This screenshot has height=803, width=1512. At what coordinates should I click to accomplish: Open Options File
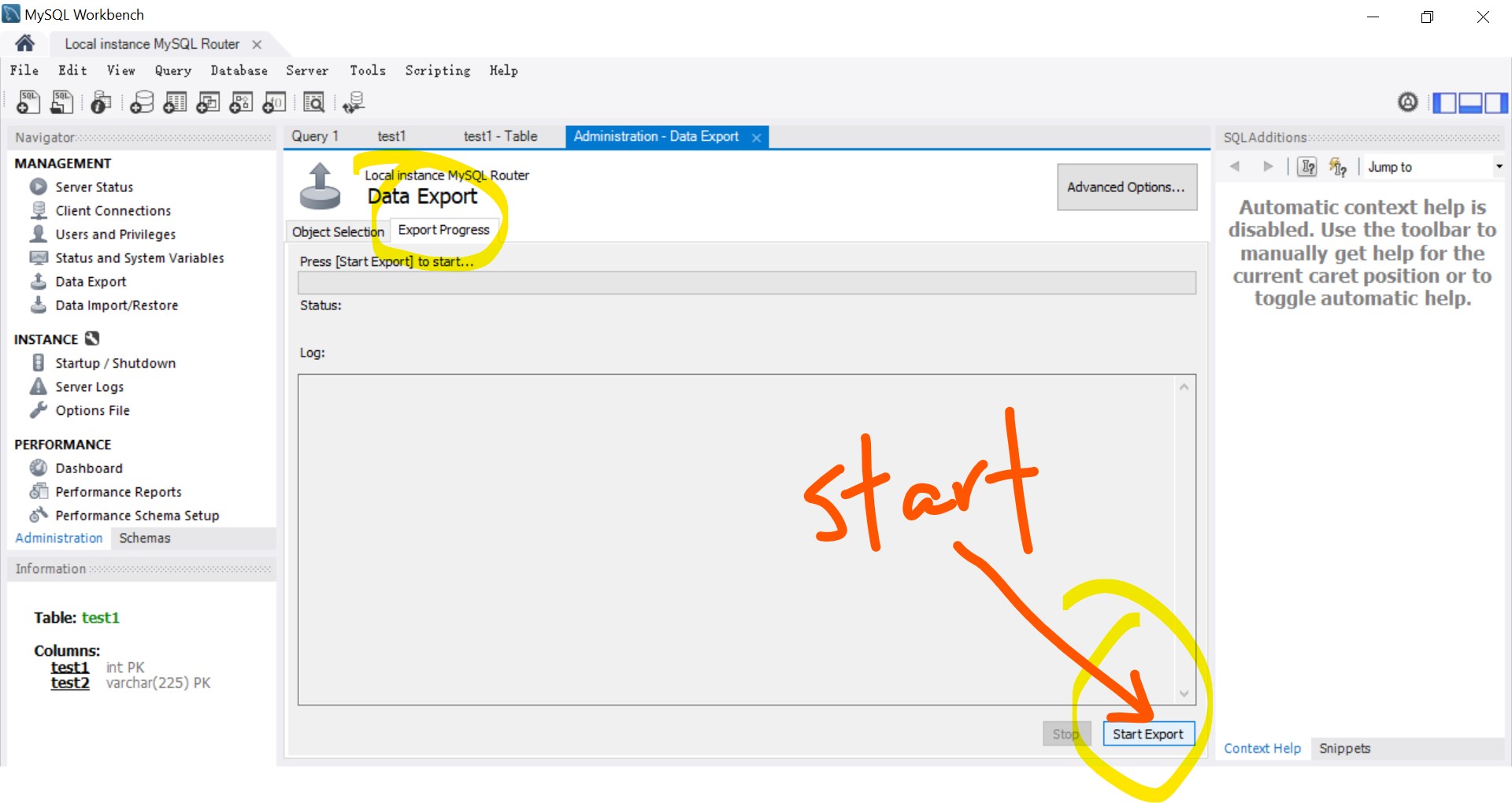92,410
